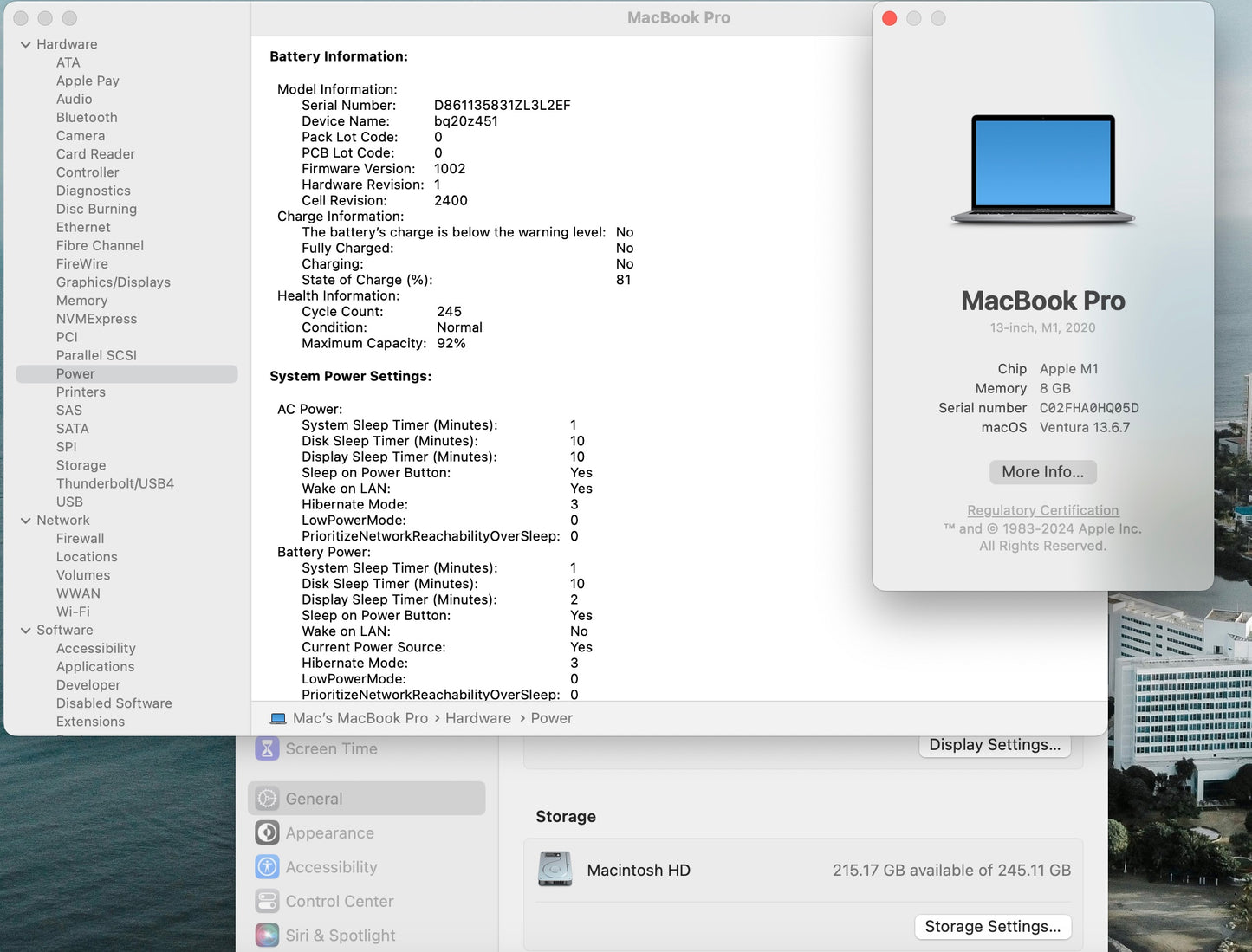Click Mac's MacBook Pro in path bar
Image resolution: width=1252 pixels, height=952 pixels.
[360, 718]
